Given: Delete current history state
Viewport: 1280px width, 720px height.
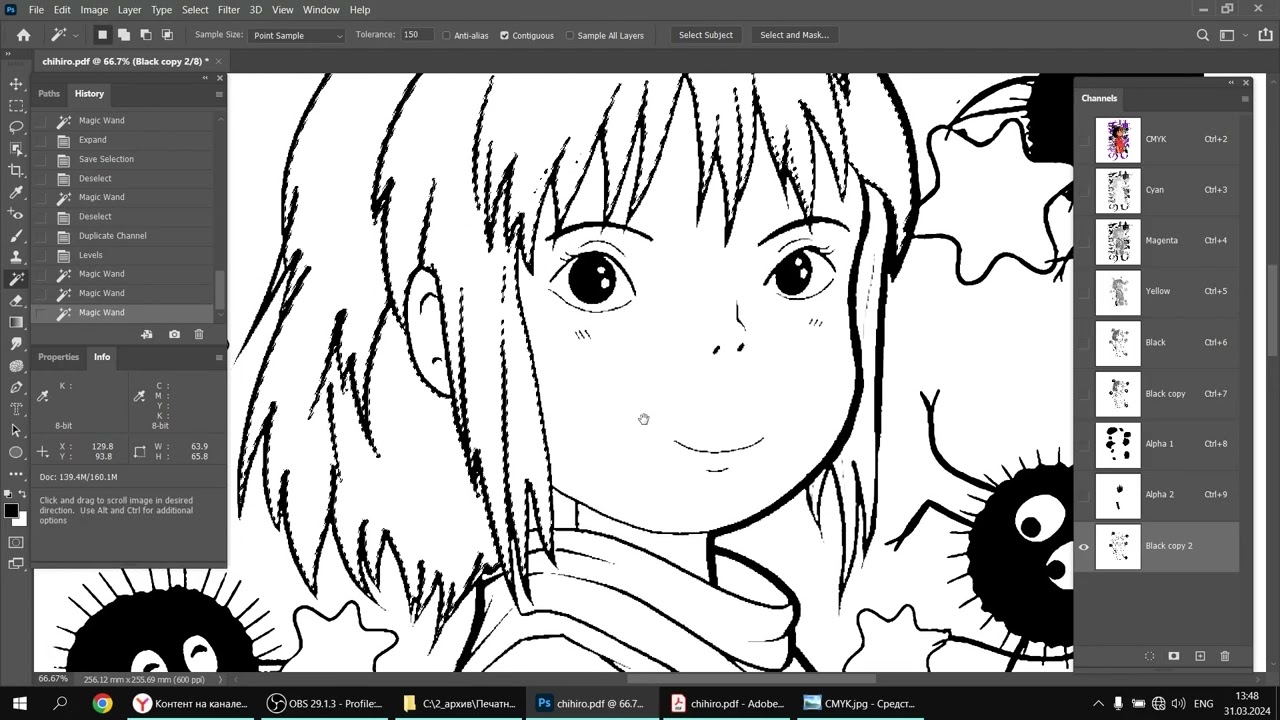Looking at the screenshot, I should [x=199, y=334].
